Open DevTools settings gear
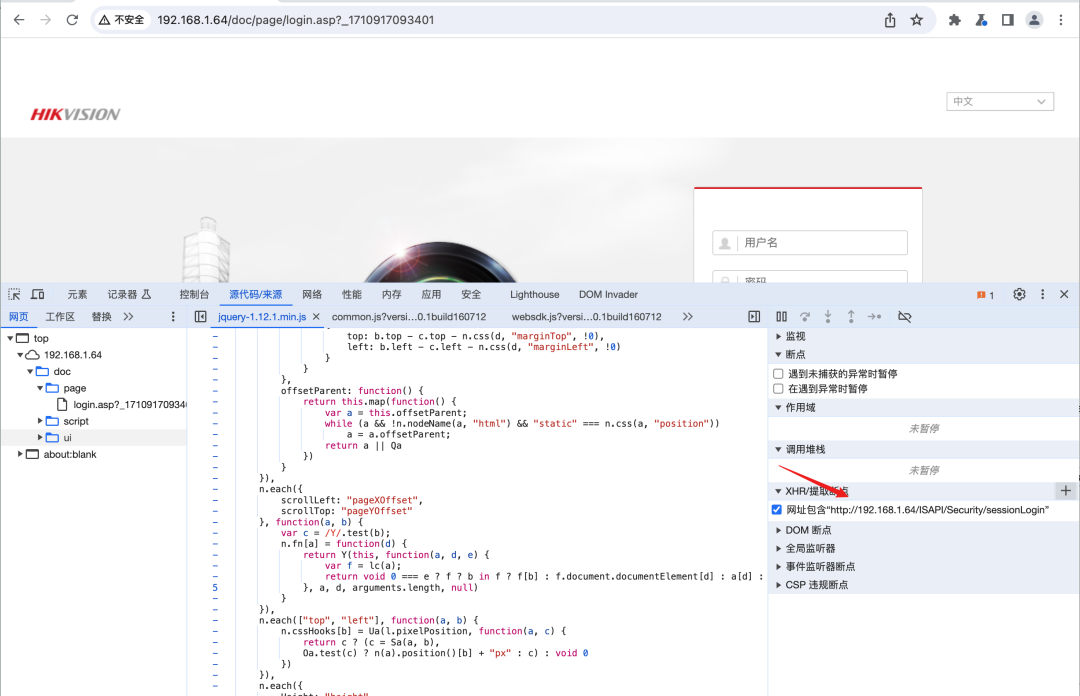The width and height of the screenshot is (1080, 696). [1019, 294]
